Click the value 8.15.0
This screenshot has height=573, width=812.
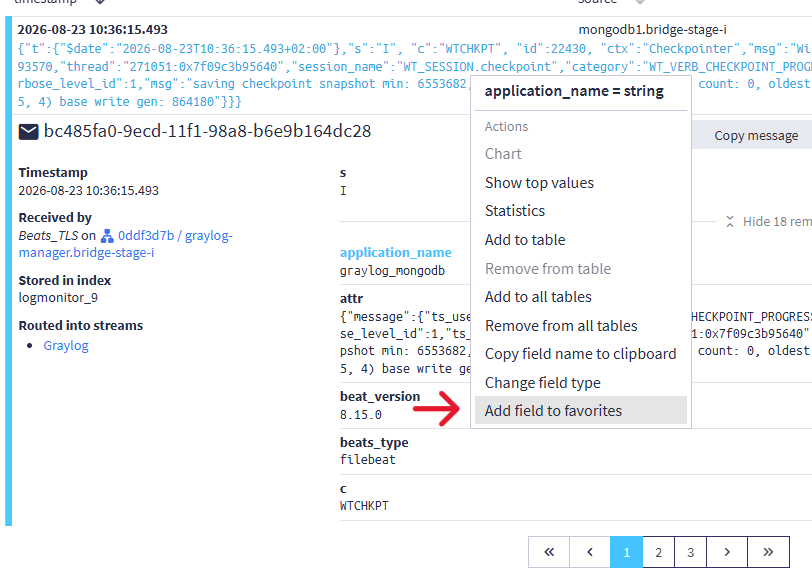coord(360,415)
